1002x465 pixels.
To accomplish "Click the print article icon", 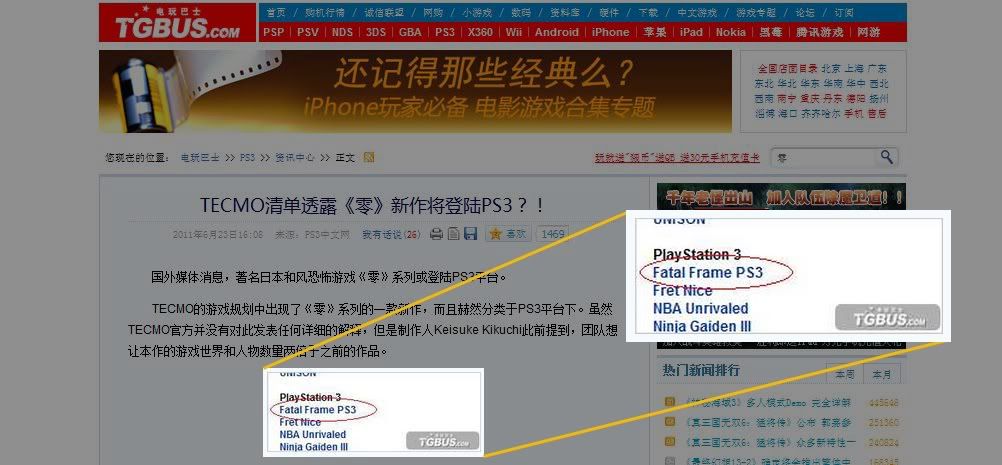I will click(436, 234).
